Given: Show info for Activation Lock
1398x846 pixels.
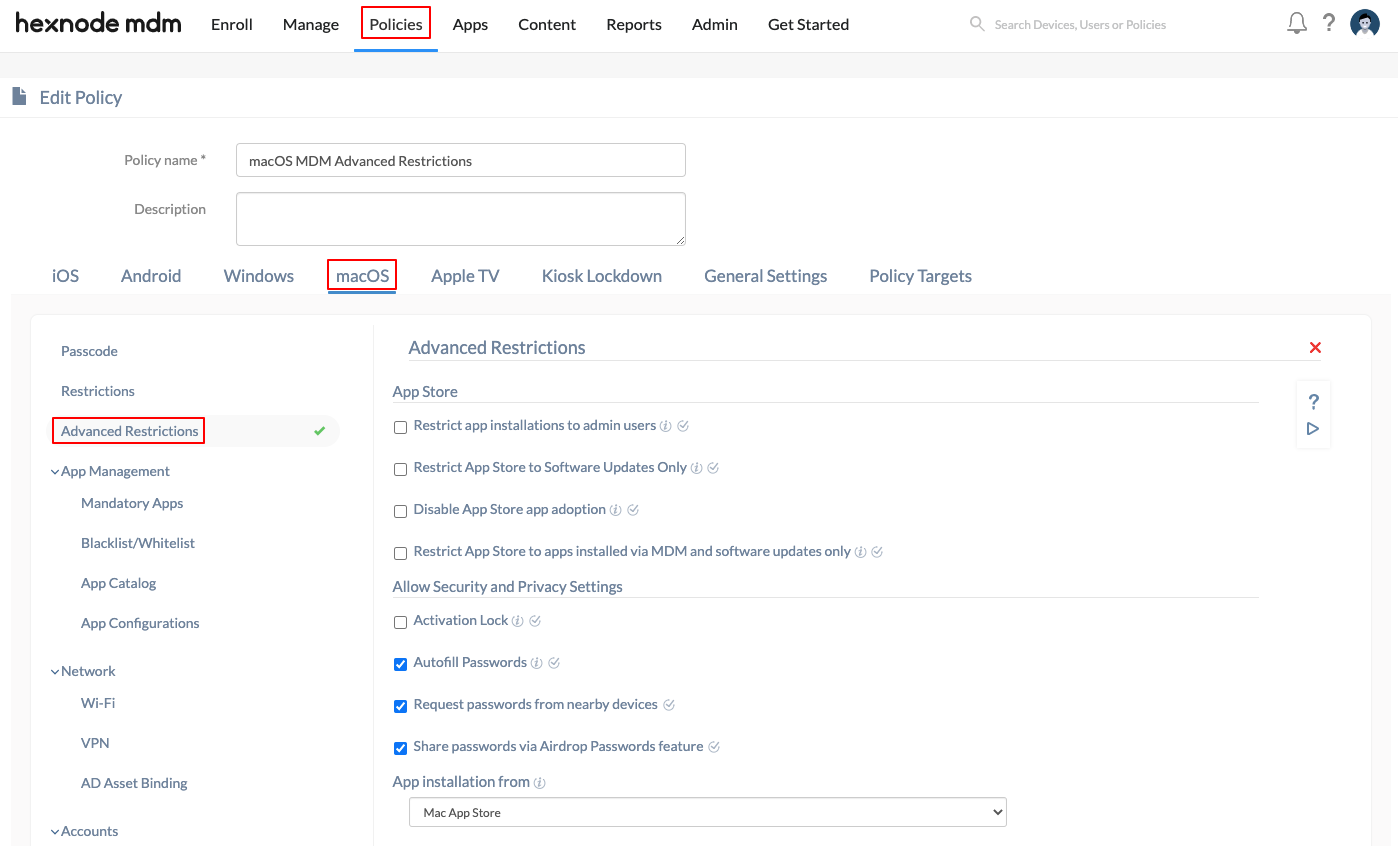Looking at the screenshot, I should pyautogui.click(x=518, y=621).
